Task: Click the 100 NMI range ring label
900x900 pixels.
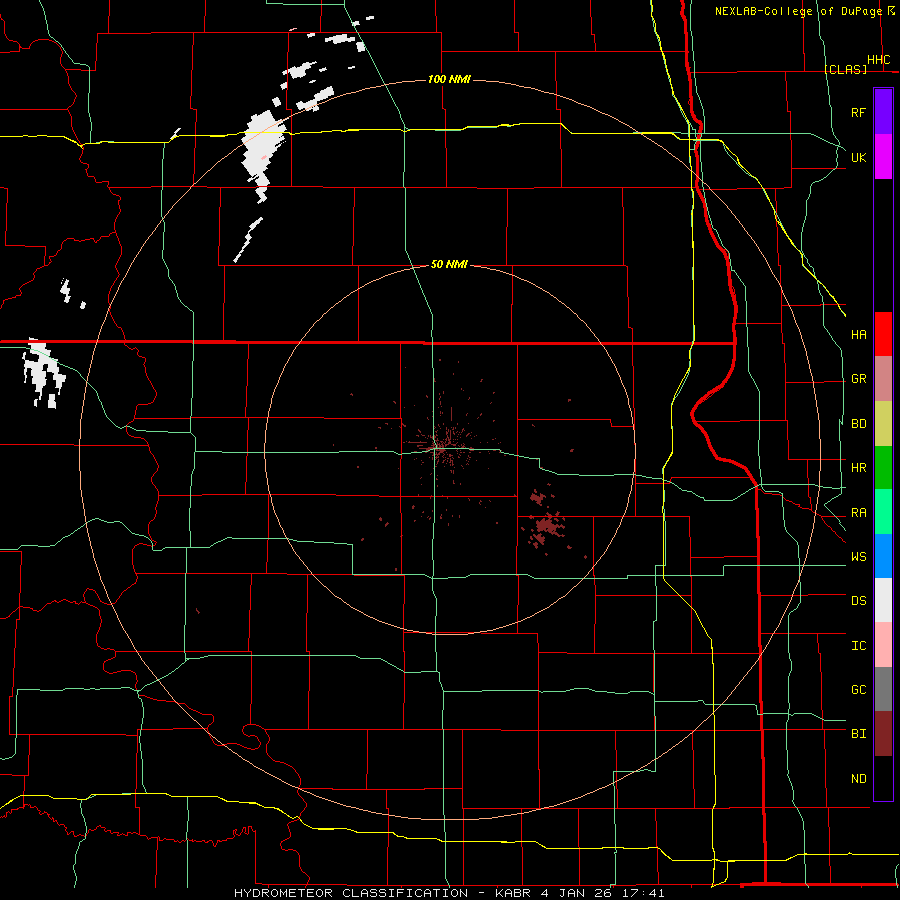Action: click(449, 79)
